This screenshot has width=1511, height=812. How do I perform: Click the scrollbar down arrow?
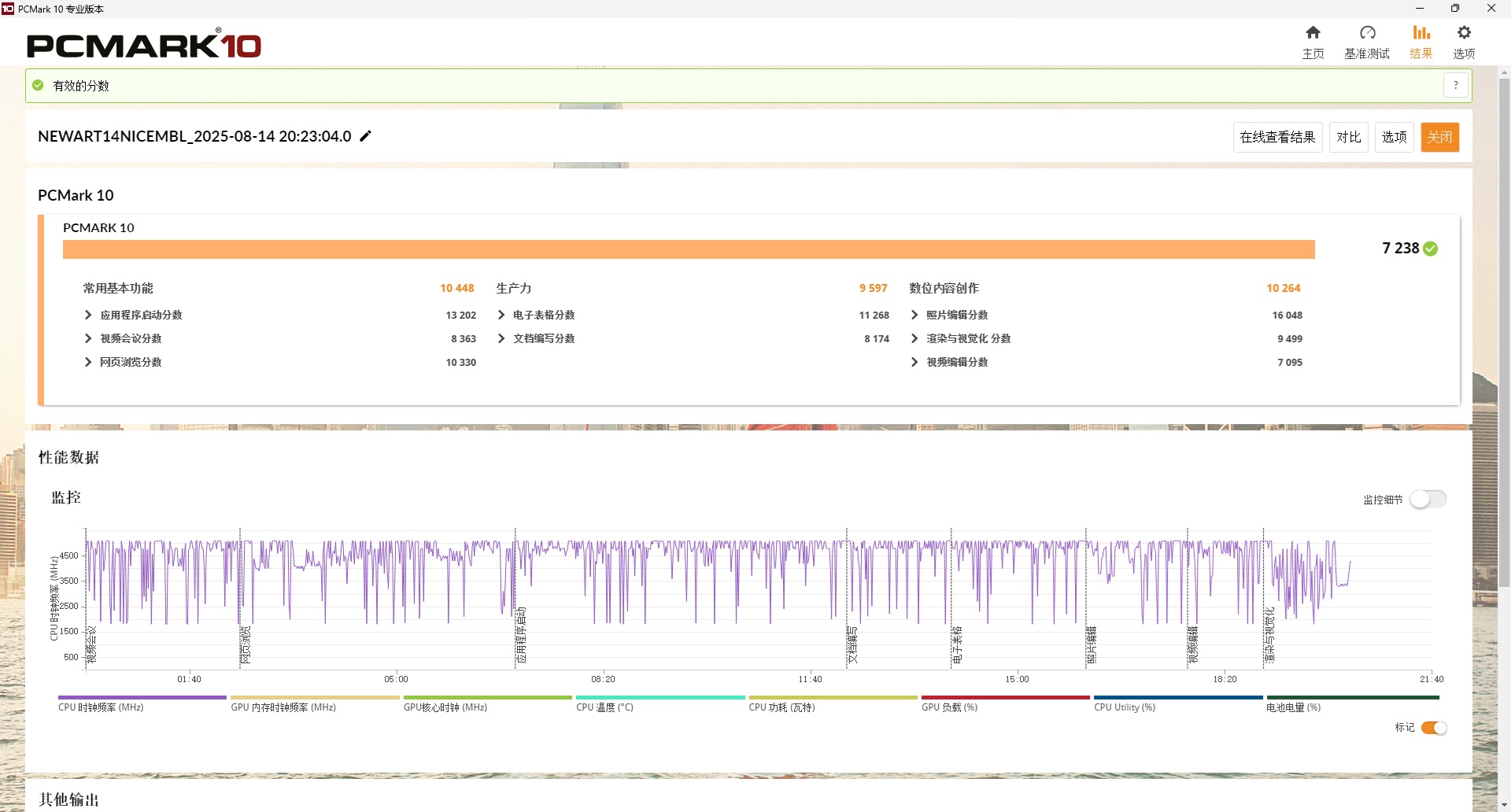(x=1504, y=805)
